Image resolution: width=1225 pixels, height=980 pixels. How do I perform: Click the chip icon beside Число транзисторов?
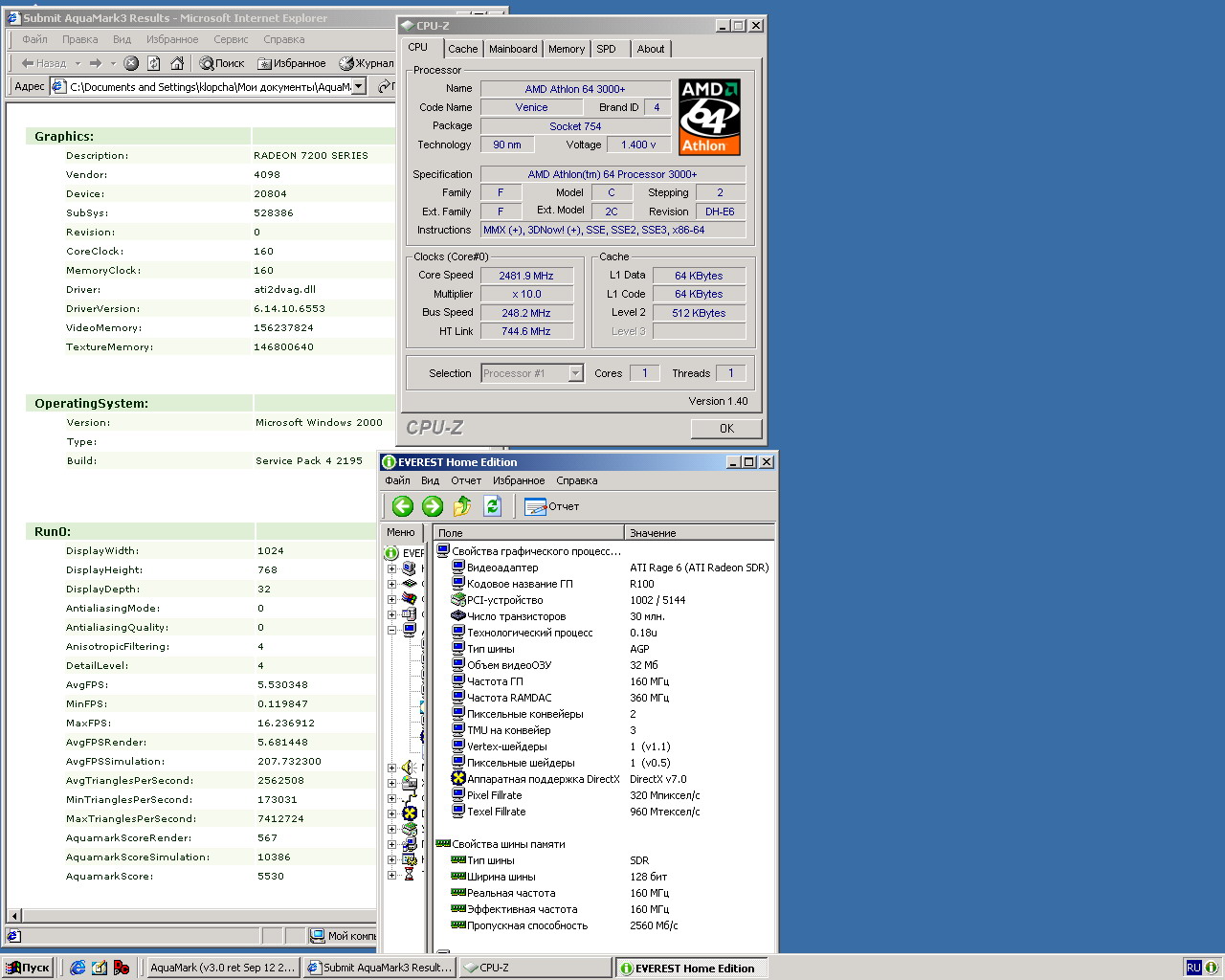pyautogui.click(x=458, y=616)
